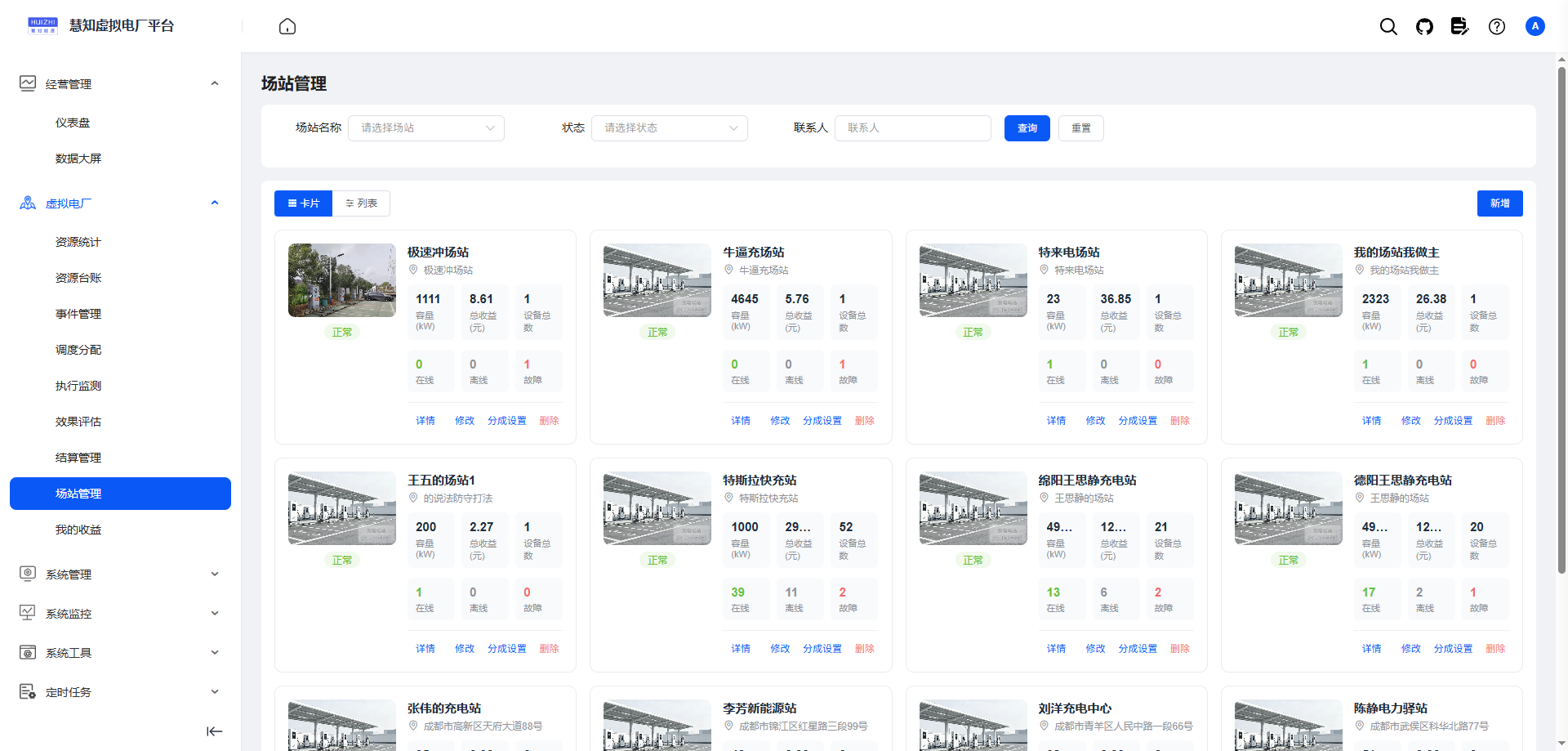Expand the 系统监控 menu group
Image resolution: width=1568 pixels, height=751 pixels.
pos(215,613)
